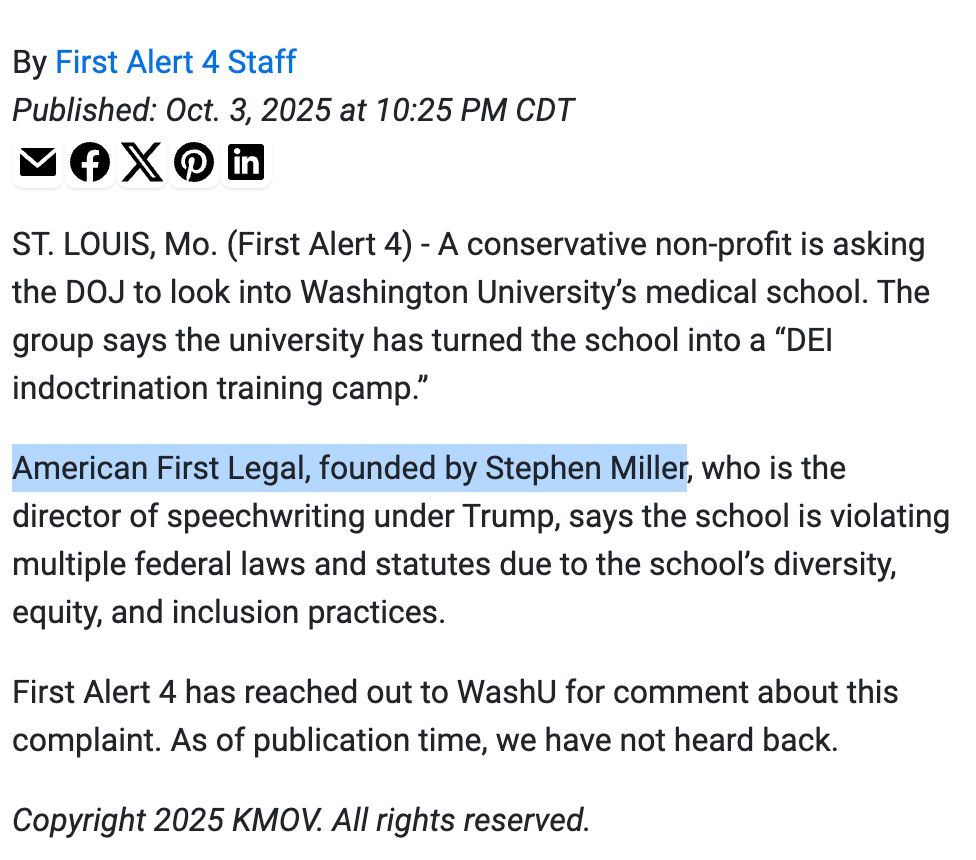Click the highlighted American First Legal text

pos(349,468)
